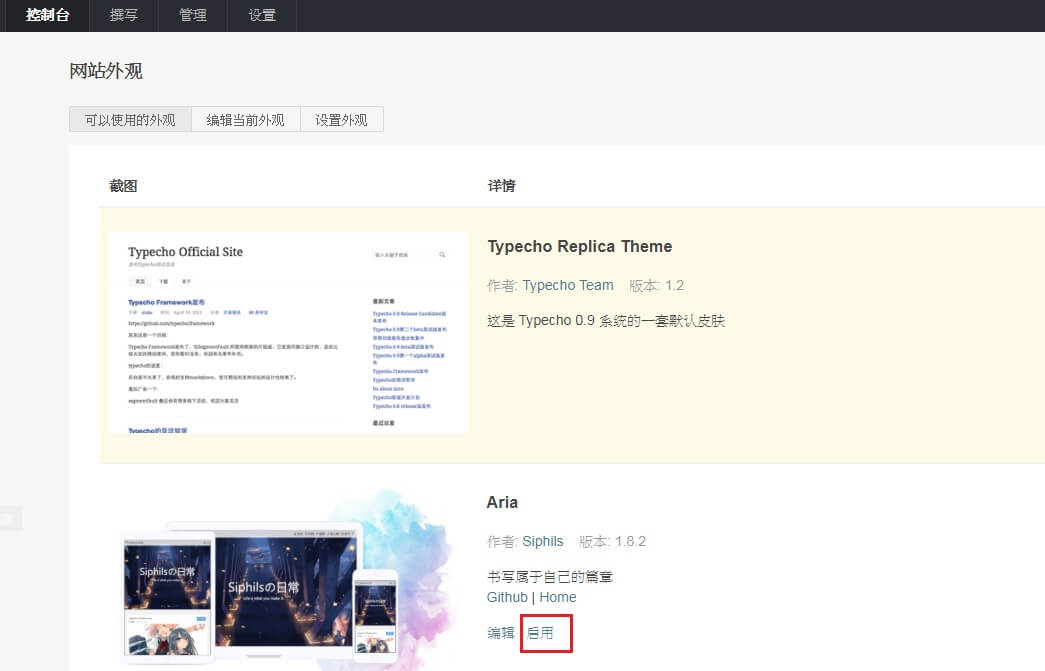The height and width of the screenshot is (671, 1045).
Task: Switch to the 设置外观 tab
Action: click(341, 118)
